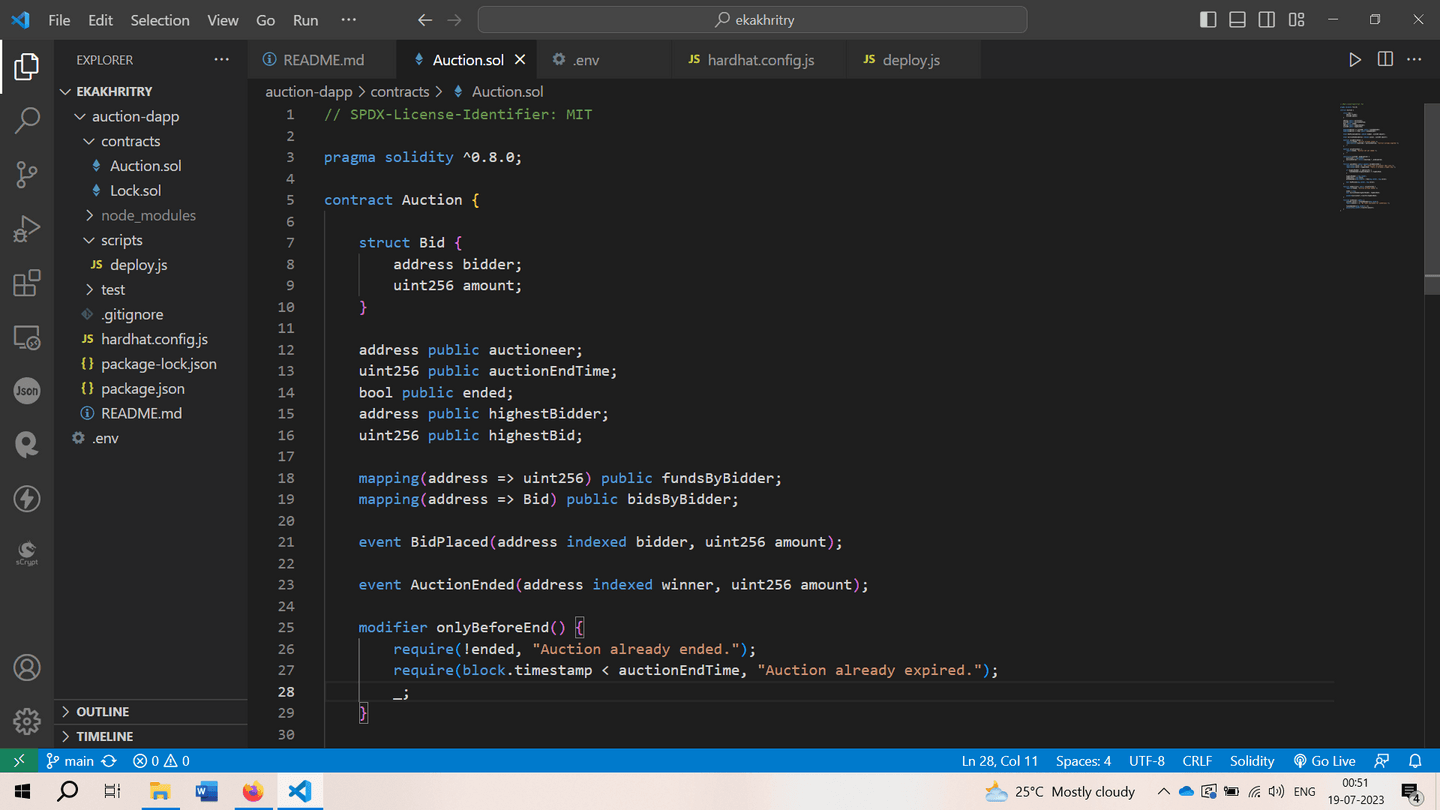Show hidden tray icons chevron
Screen dimensions: 1440x810
[x=1163, y=792]
